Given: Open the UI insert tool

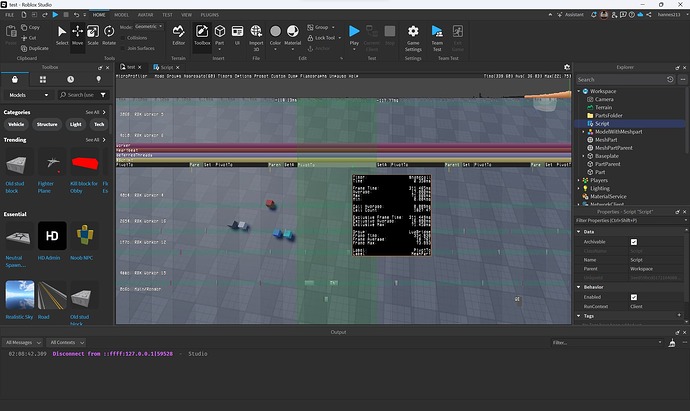Looking at the screenshot, I should coord(237,35).
